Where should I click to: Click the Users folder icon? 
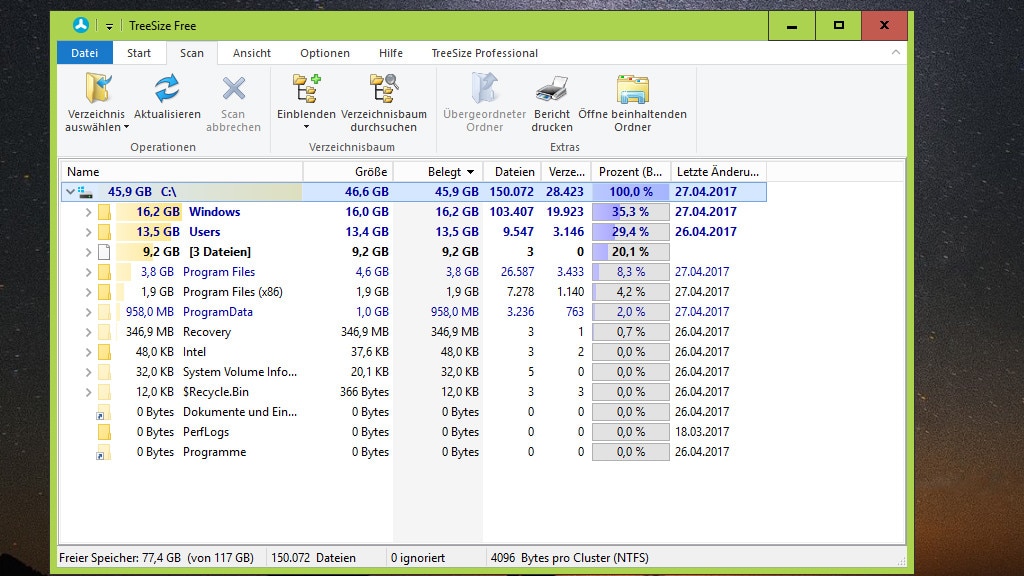104,232
